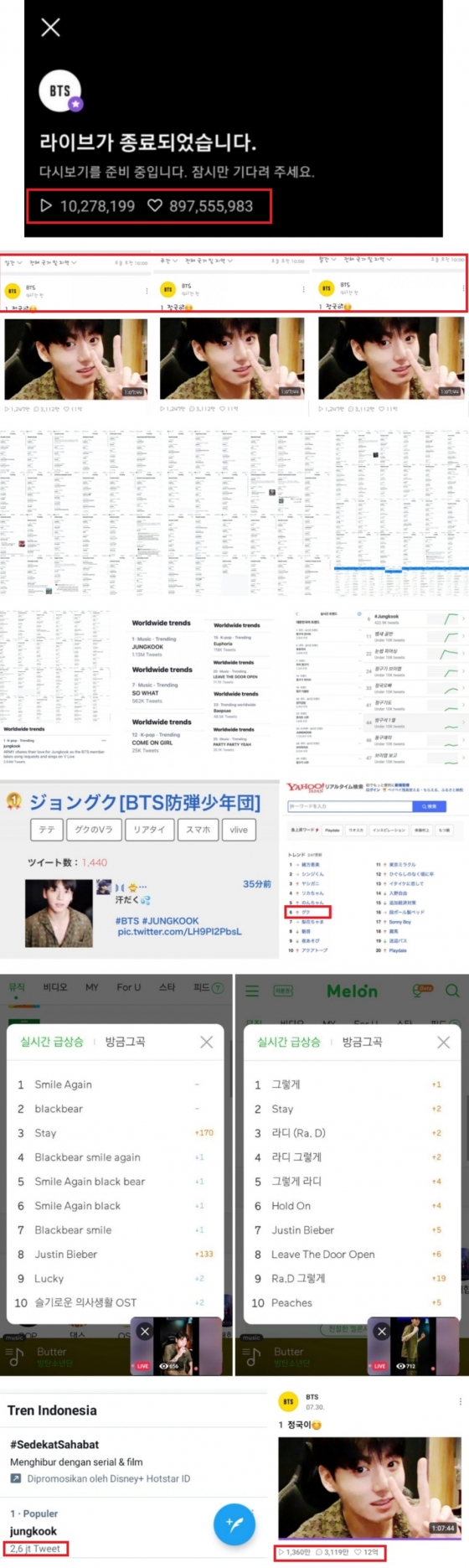This screenshot has width=469, height=1568.
Task: Switch to the 뮤직 tab in Melon
Action: click(x=17, y=987)
